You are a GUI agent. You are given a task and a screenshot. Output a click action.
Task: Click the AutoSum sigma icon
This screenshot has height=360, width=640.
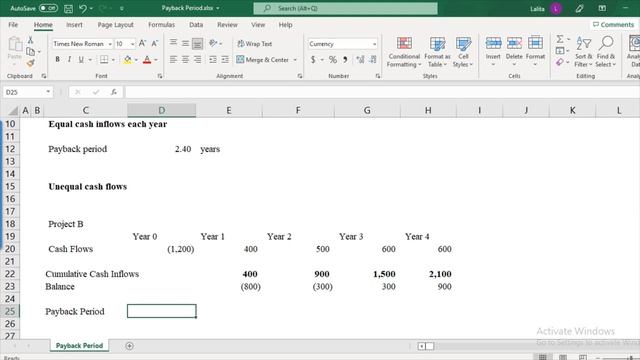[x=560, y=39]
